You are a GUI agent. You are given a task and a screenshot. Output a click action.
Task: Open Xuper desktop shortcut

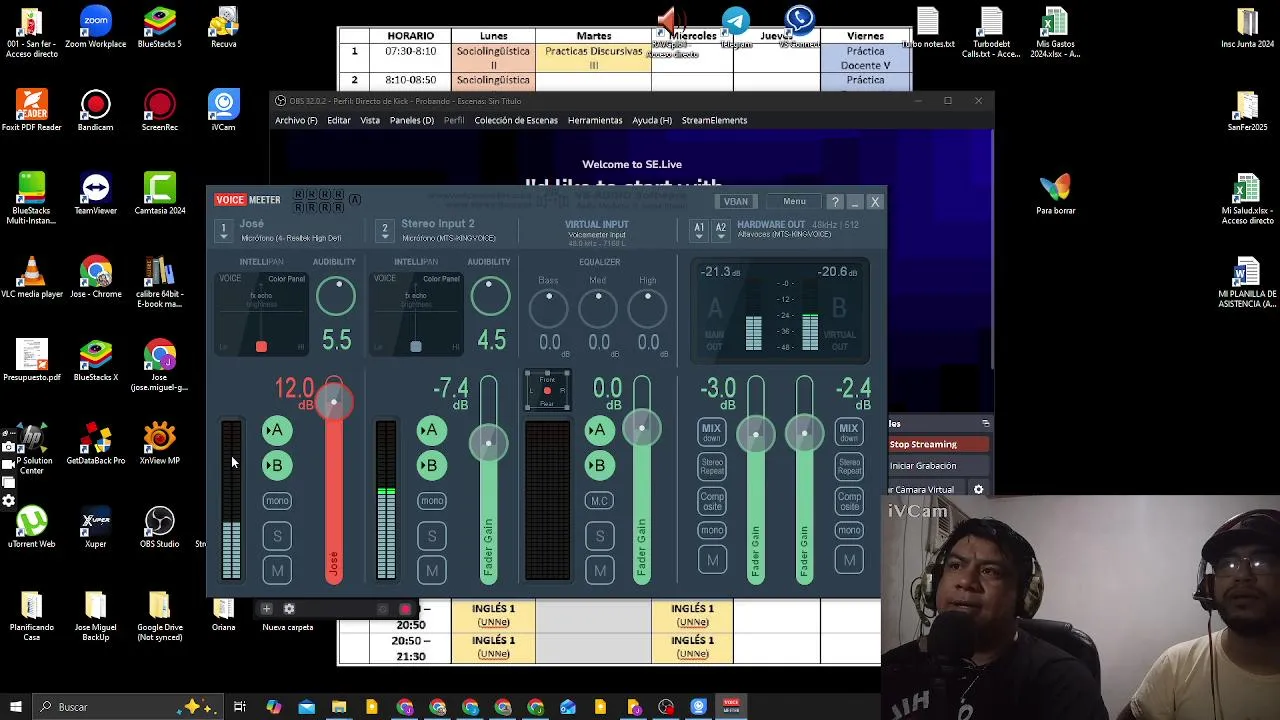coord(96,527)
